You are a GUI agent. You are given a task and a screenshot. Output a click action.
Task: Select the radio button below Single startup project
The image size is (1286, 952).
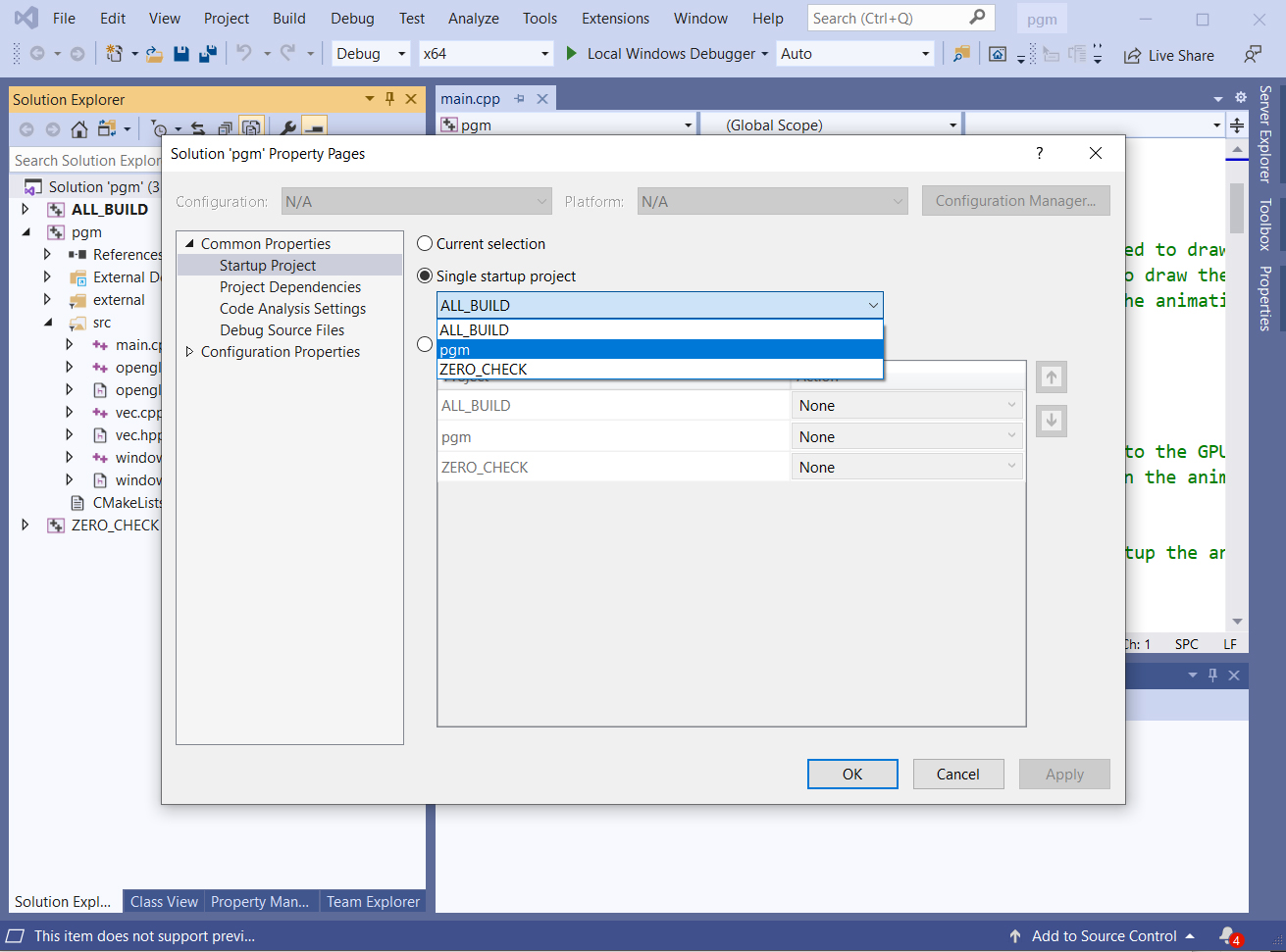(x=425, y=344)
